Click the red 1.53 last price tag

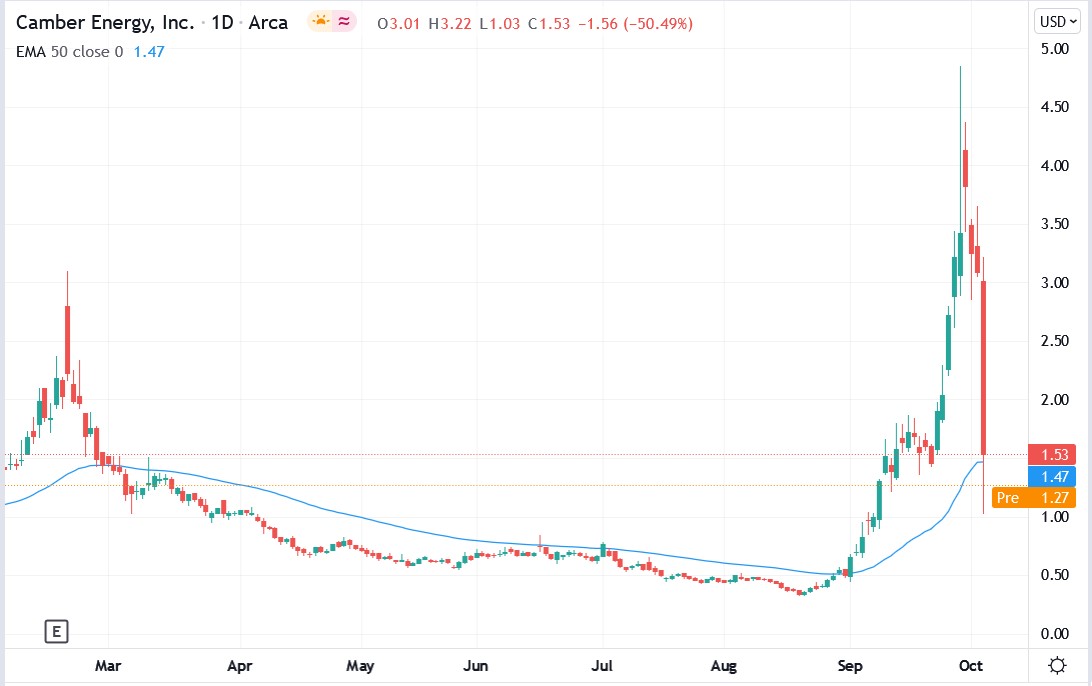[1051, 454]
